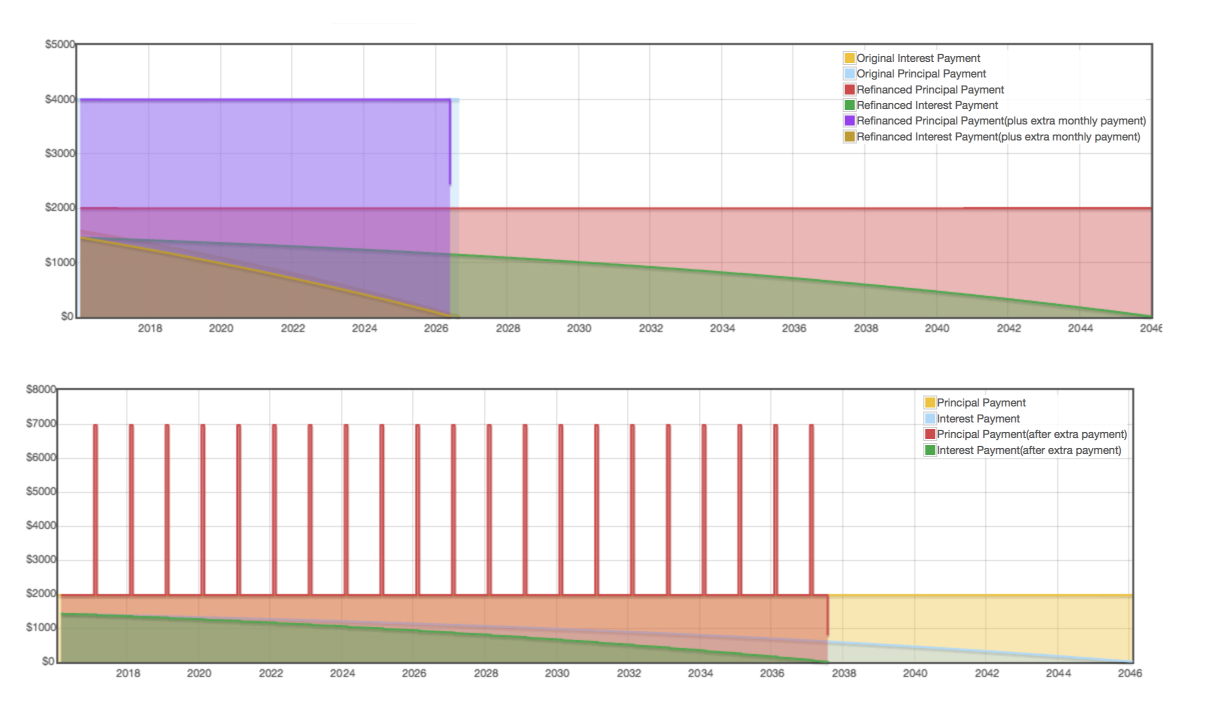Click the yellow Principal Payment swatch in lower legend
The width and height of the screenshot is (1215, 709).
click(x=930, y=403)
